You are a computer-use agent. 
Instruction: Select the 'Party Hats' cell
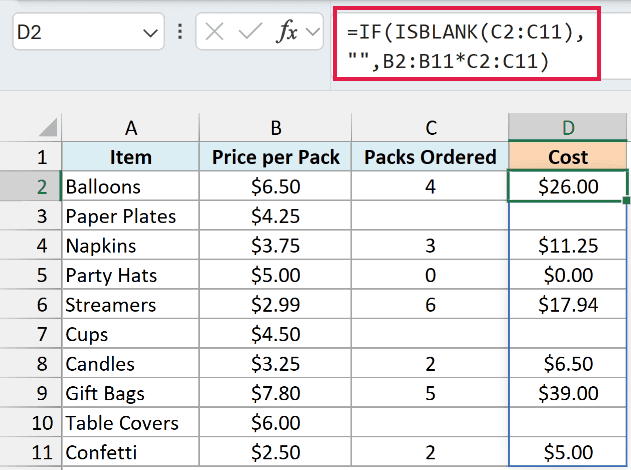point(130,275)
